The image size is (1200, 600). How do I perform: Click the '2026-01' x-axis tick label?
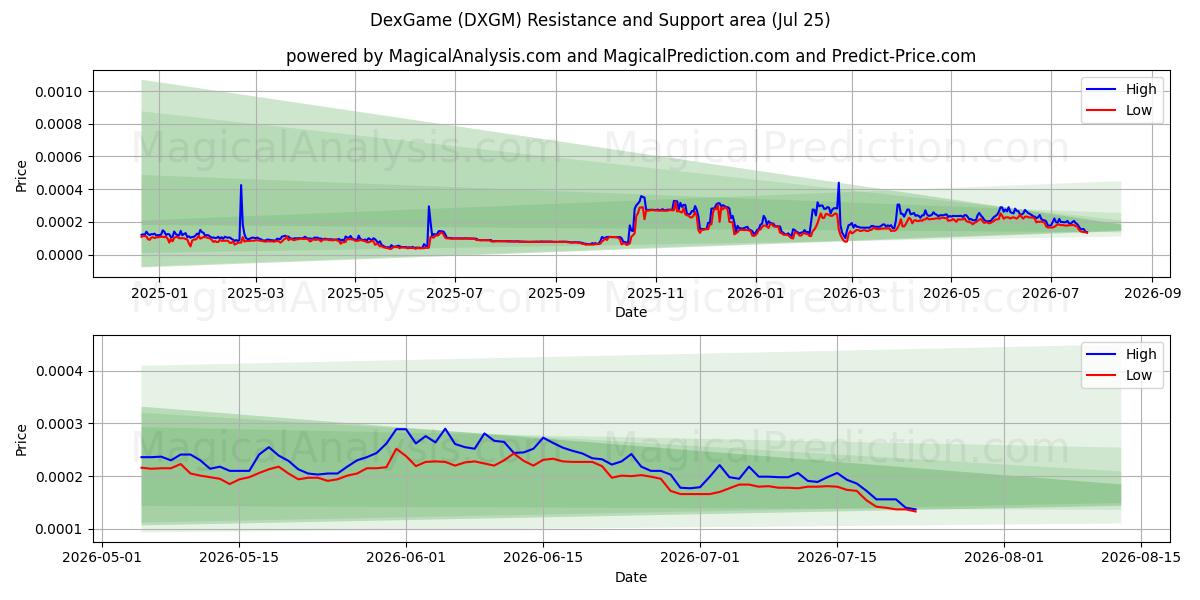(756, 294)
